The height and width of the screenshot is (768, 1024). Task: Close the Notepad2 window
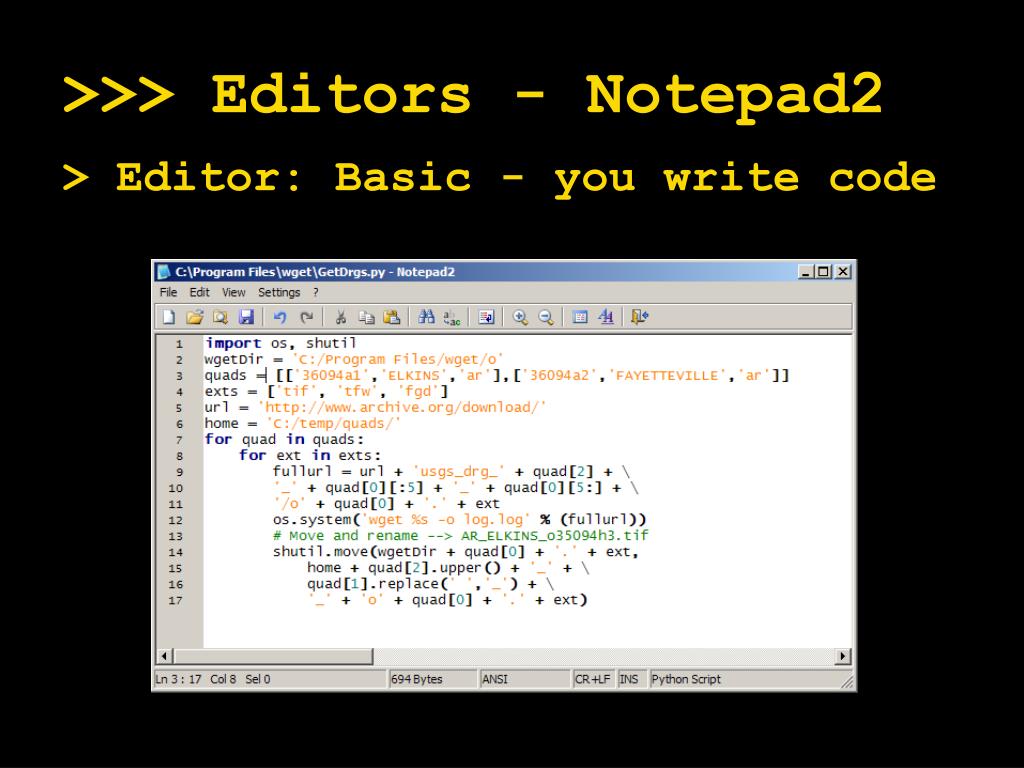point(843,272)
